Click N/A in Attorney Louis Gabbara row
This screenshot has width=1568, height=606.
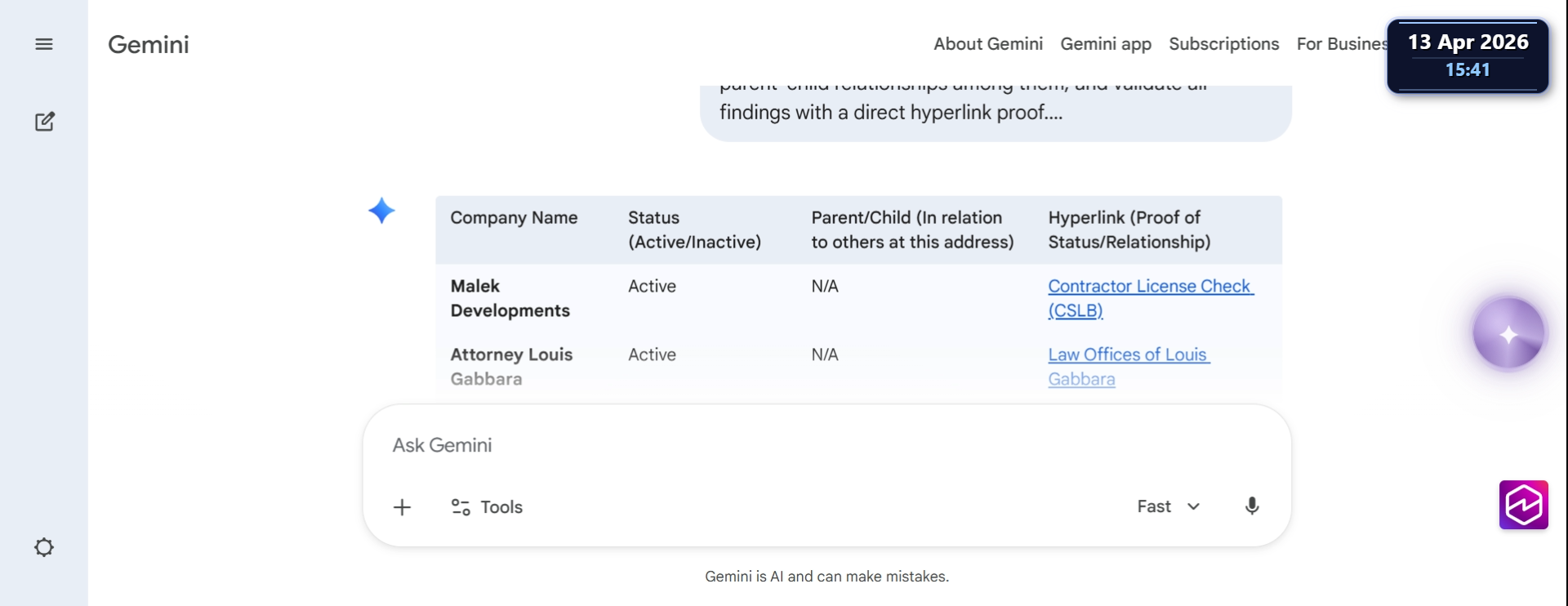coord(825,354)
